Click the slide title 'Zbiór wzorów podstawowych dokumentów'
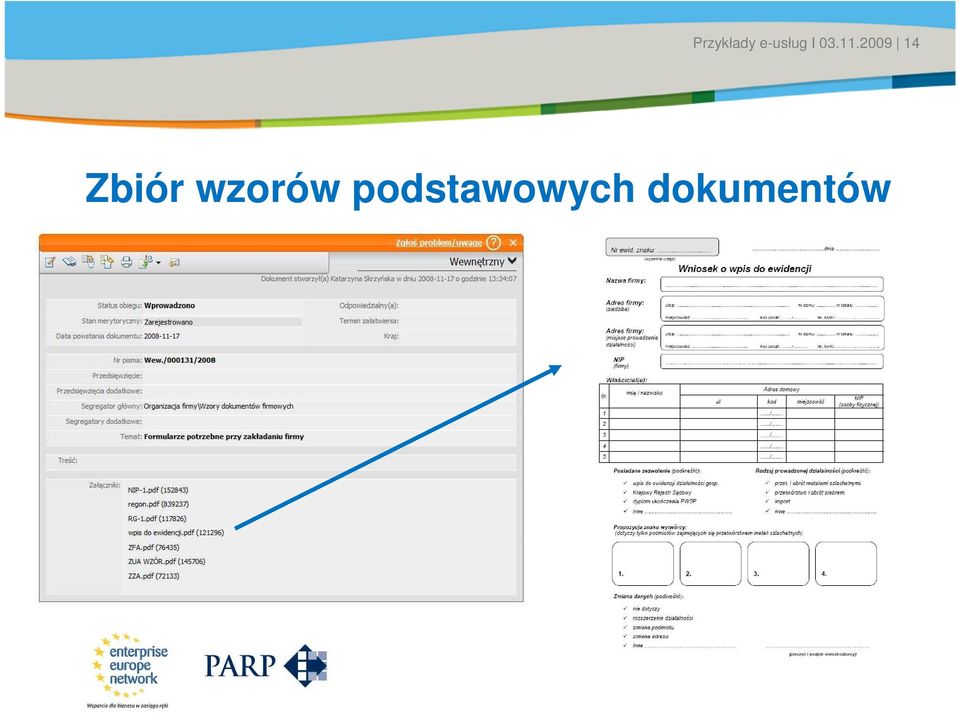The image size is (959, 713). coord(487,188)
